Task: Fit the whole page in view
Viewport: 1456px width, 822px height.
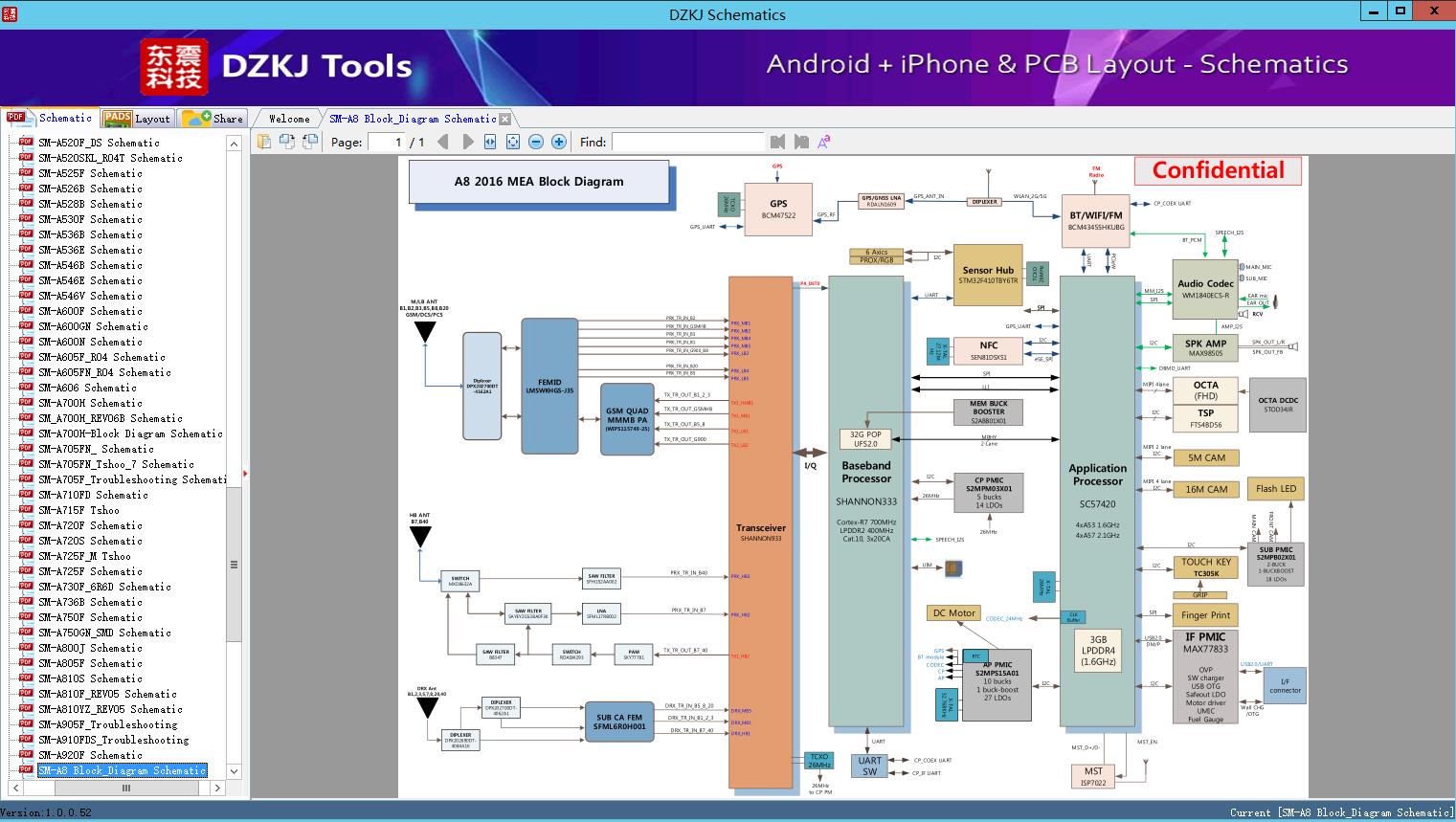Action: click(x=513, y=142)
